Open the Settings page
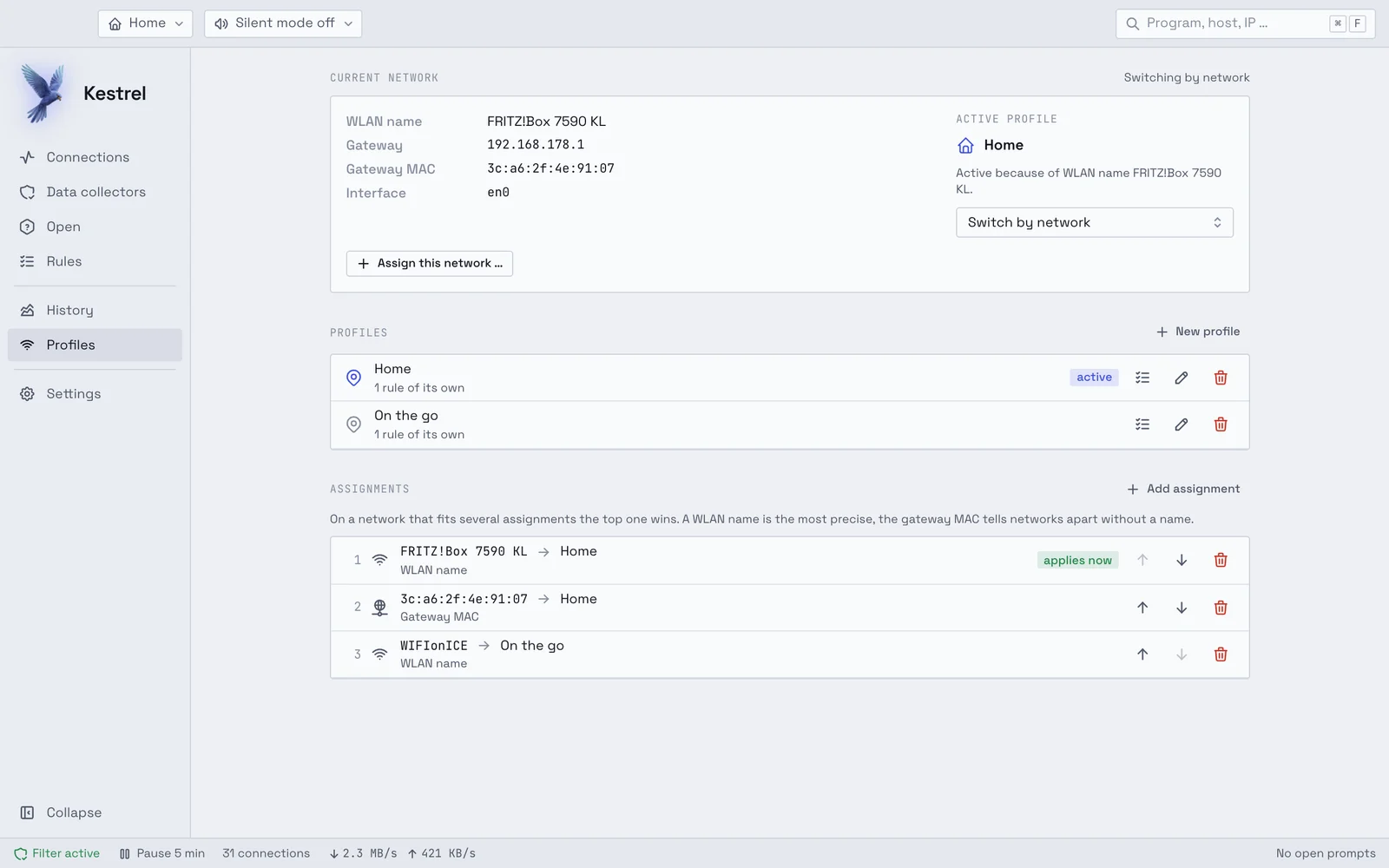Screen dimensions: 1389x868 point(95,393)
